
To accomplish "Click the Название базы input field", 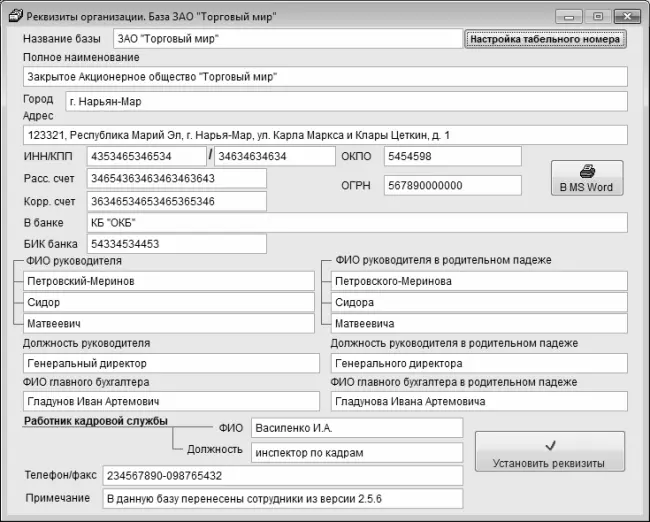I will (288, 39).
